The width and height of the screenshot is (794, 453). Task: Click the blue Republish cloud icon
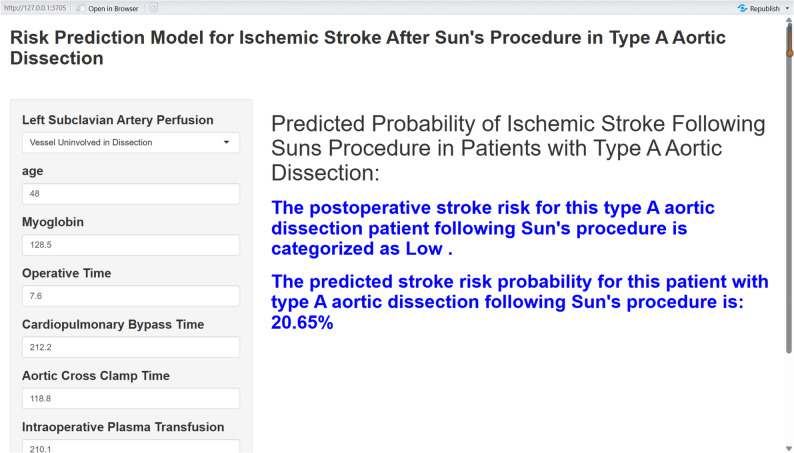pos(742,8)
